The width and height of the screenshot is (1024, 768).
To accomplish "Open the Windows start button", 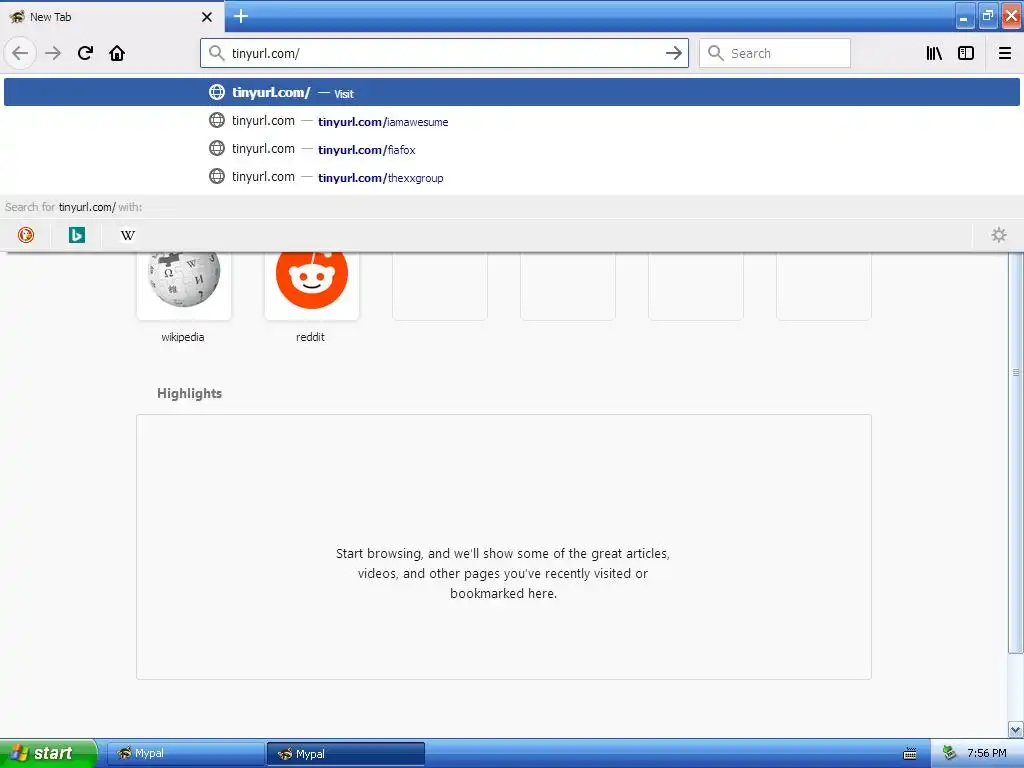I will (48, 753).
